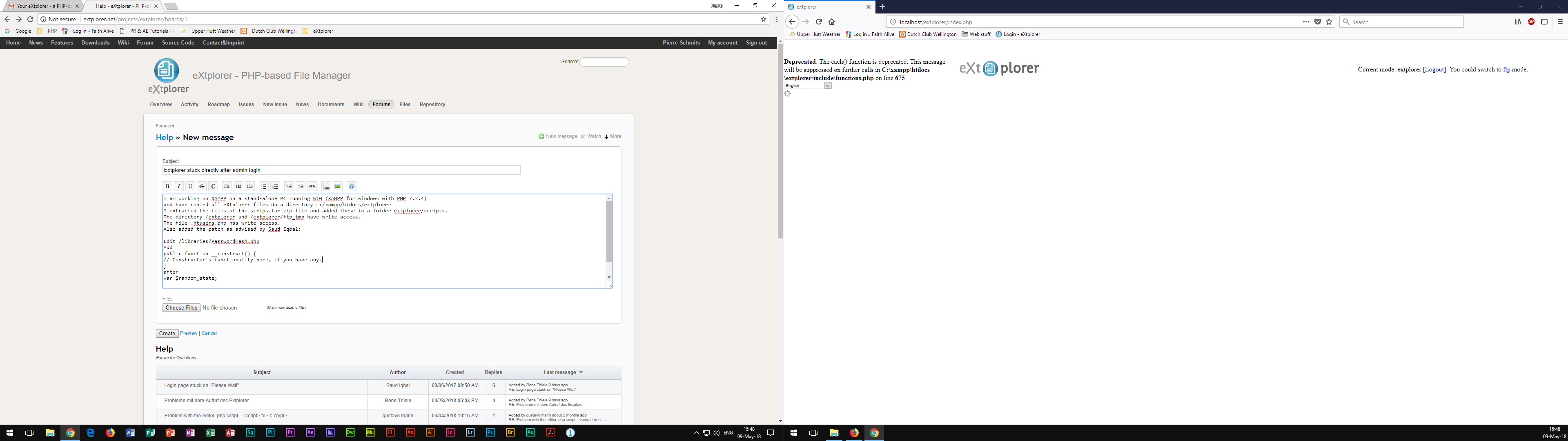Click Adblock Plus icon in Firefox
Viewport: 1568px width, 441px height.
[x=1531, y=22]
